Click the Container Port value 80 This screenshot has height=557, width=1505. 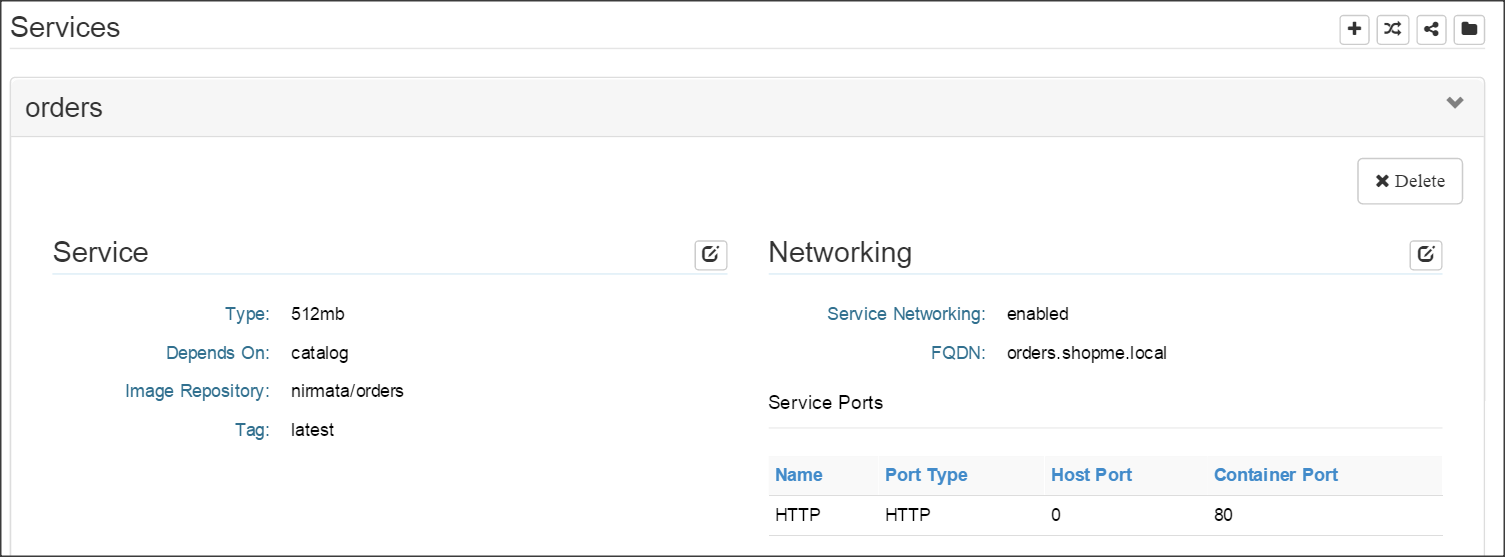[1223, 516]
